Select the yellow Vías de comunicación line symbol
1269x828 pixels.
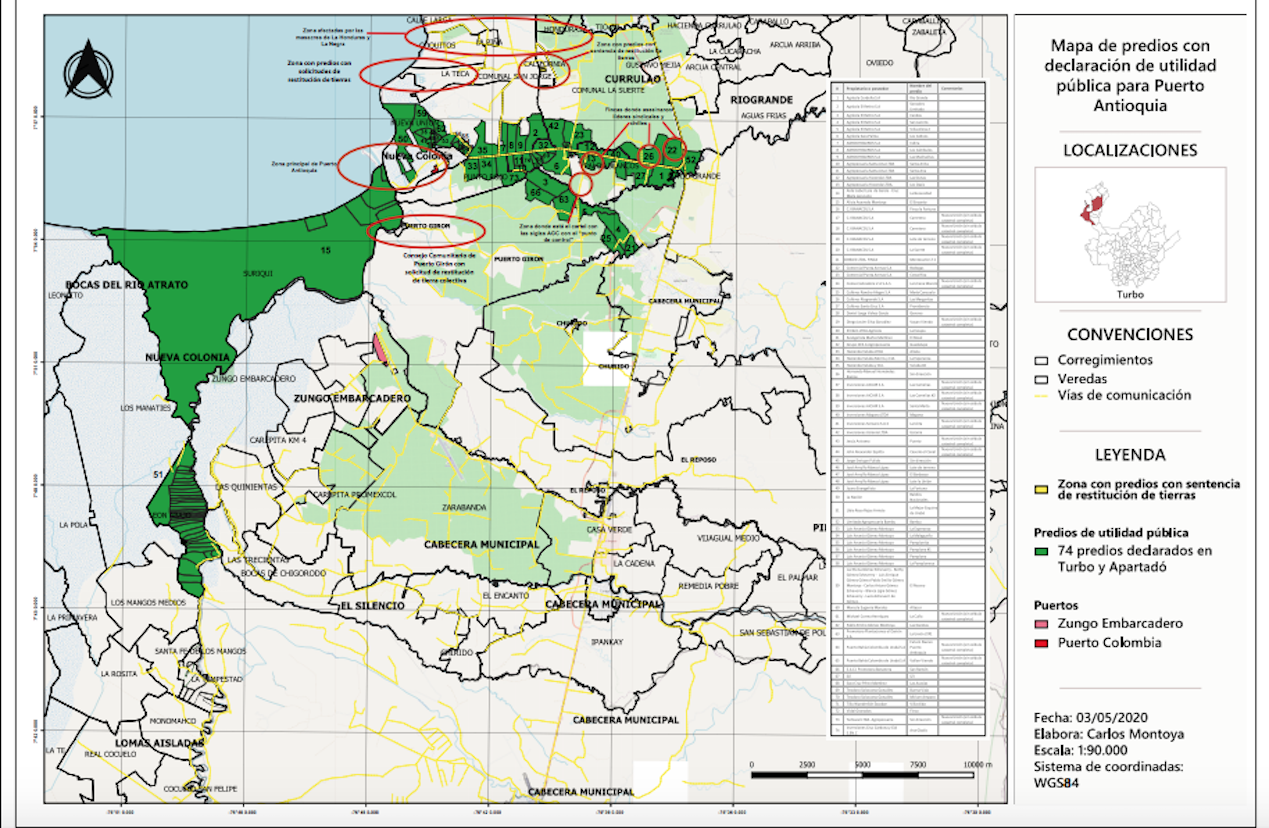[1041, 397]
